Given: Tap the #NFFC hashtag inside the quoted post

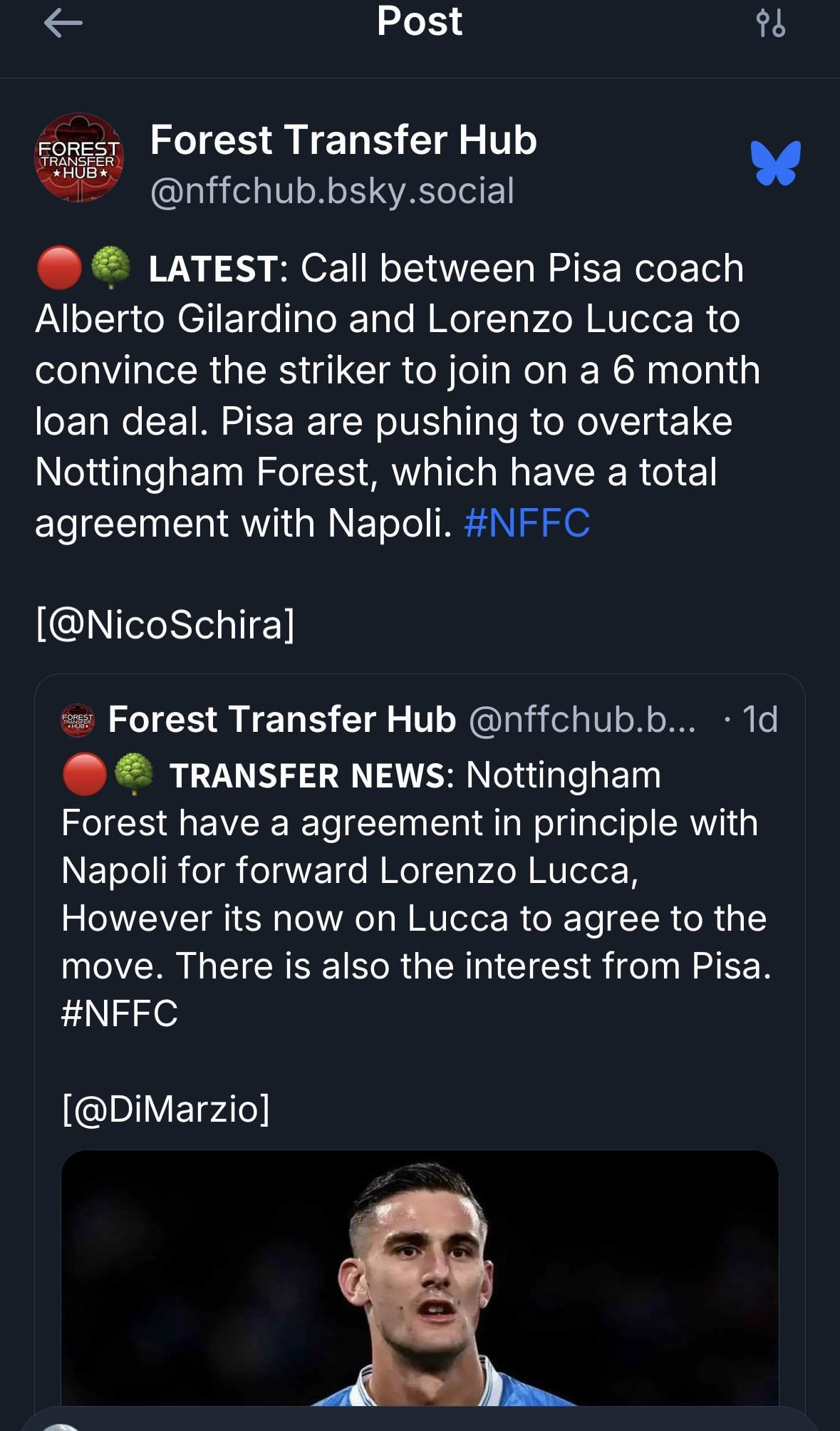Looking at the screenshot, I should click(120, 1013).
